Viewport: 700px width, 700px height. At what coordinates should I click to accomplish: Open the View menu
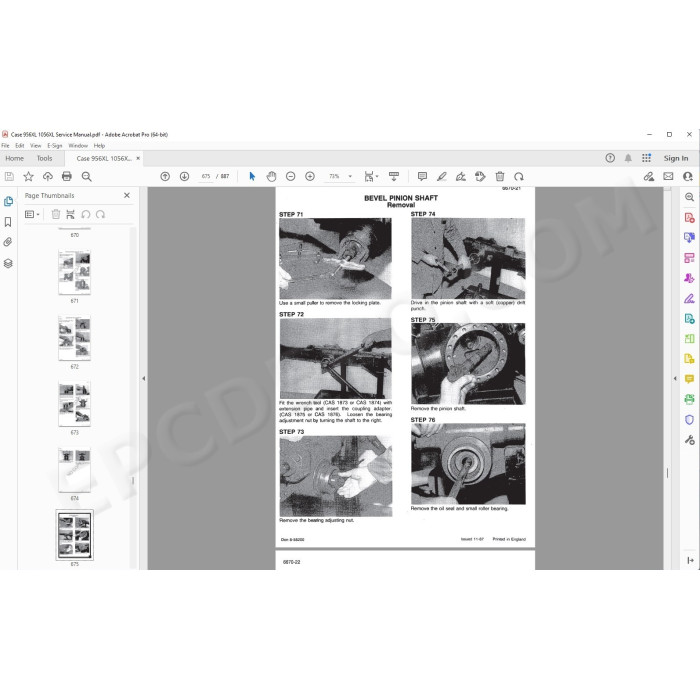pyautogui.click(x=35, y=146)
